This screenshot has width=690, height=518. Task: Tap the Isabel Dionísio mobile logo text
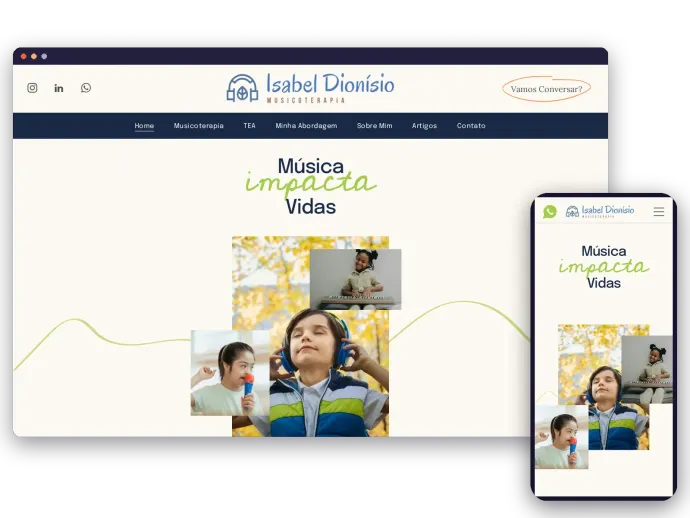(608, 210)
